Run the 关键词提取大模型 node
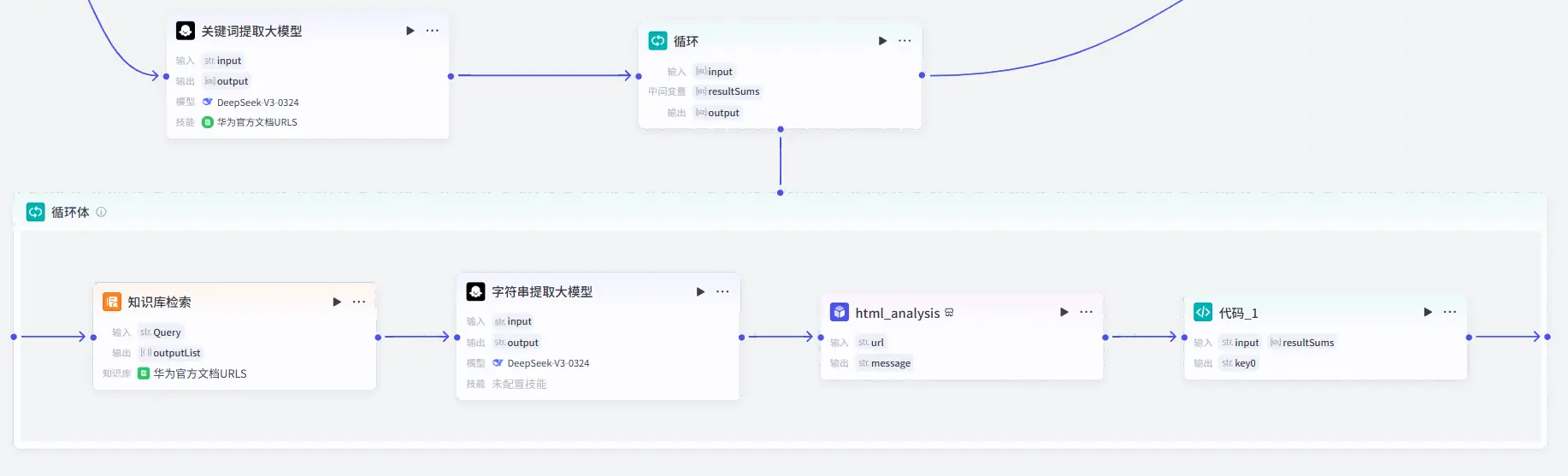 pyautogui.click(x=410, y=31)
